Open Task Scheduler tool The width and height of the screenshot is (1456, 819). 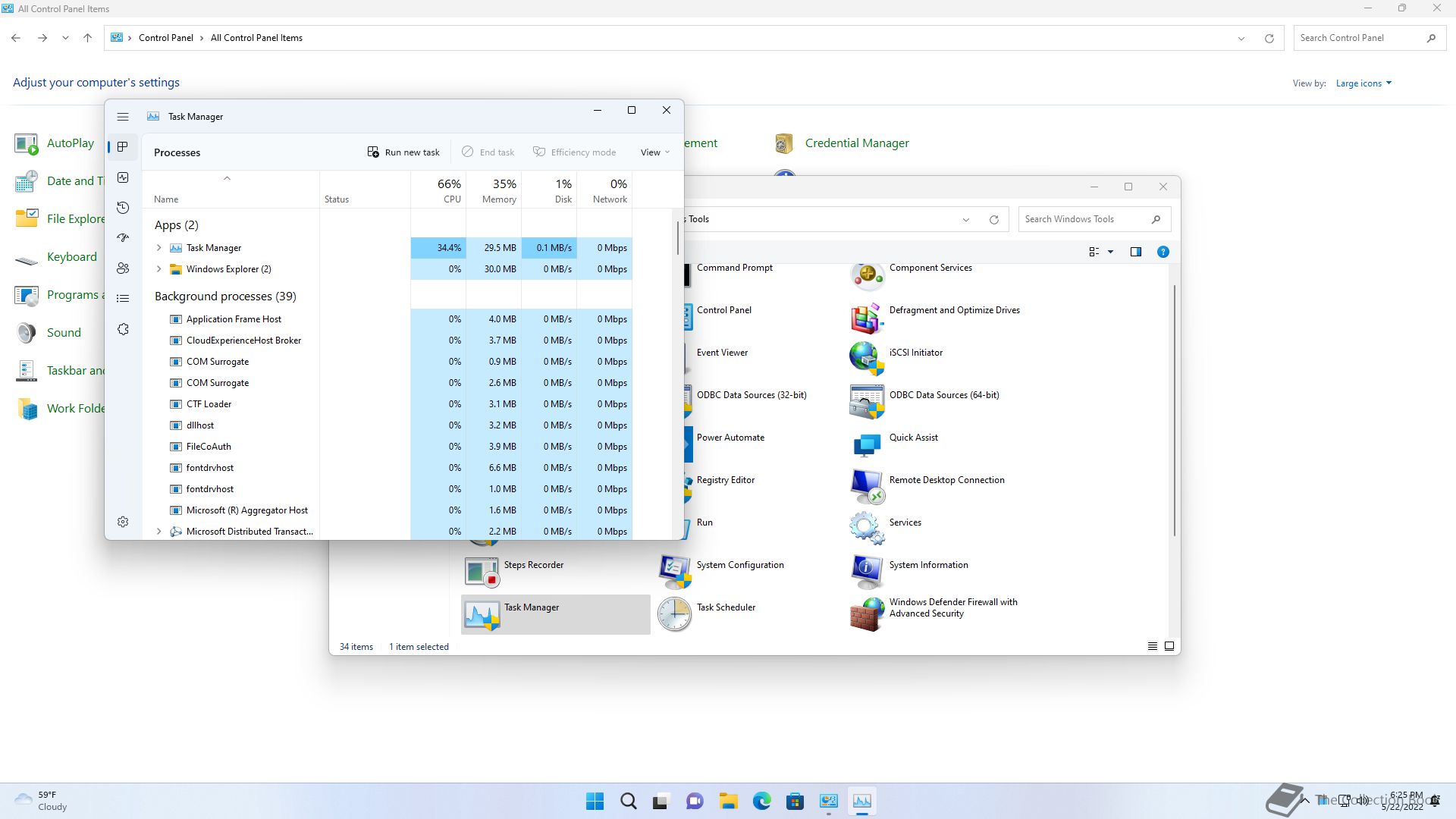point(707,614)
